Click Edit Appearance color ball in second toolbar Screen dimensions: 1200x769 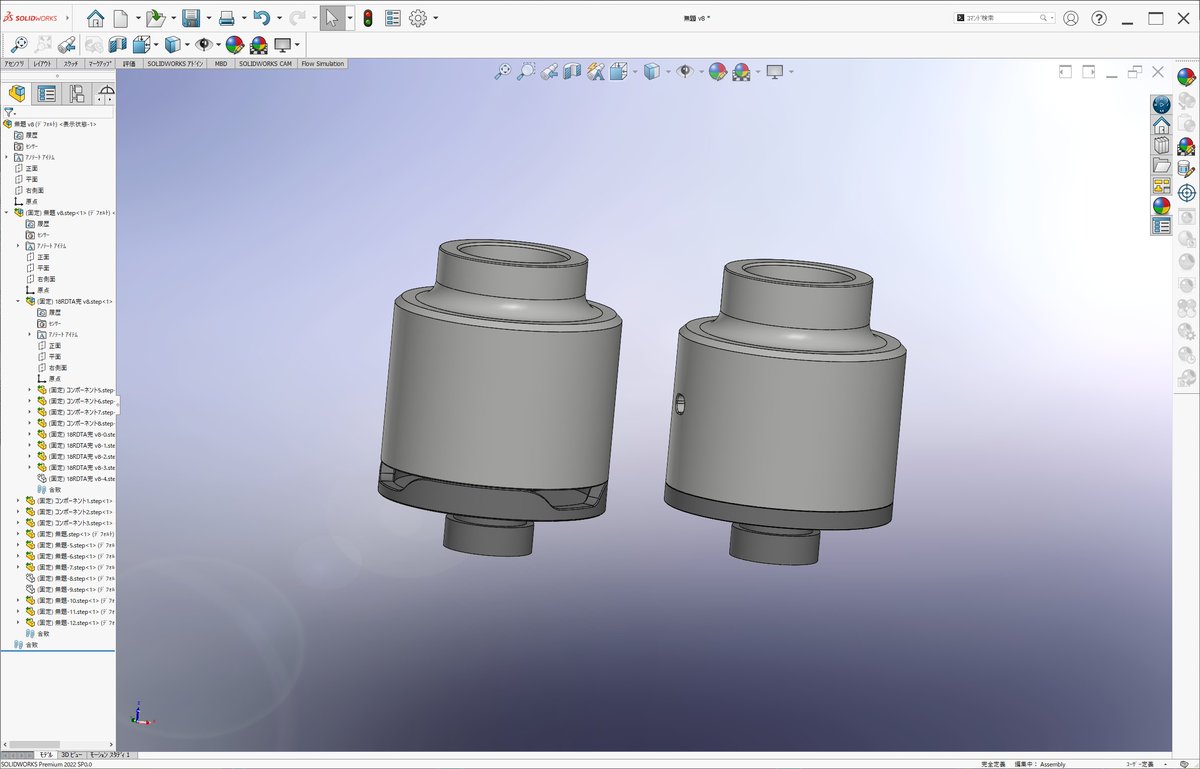[234, 44]
